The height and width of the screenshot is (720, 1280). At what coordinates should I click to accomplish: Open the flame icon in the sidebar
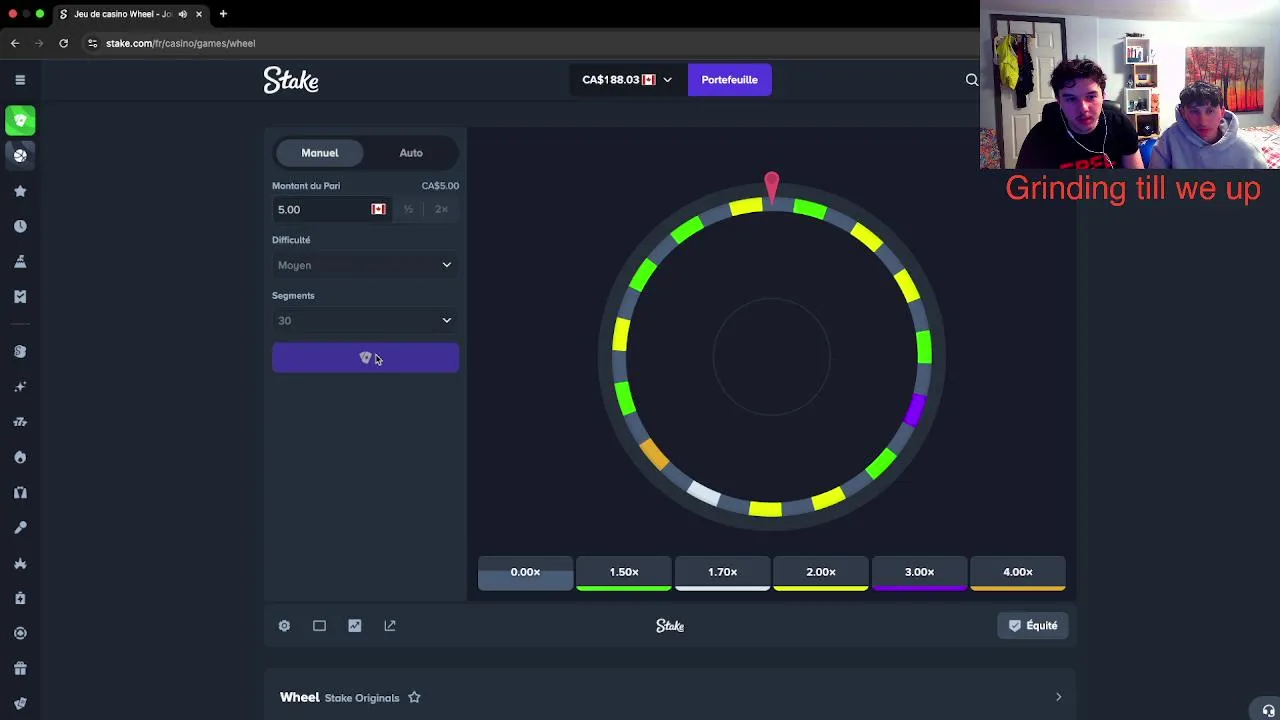click(20, 457)
